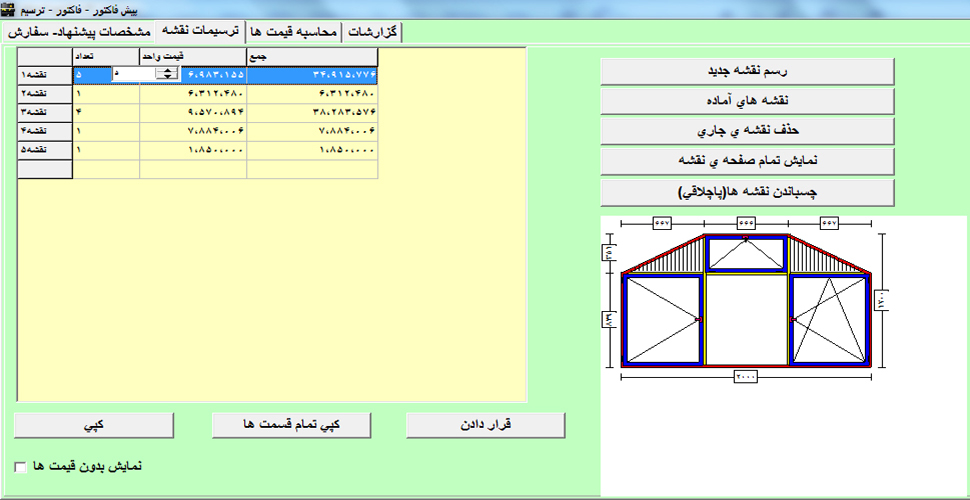Enable the نمایش بدون قیمت ها checkbox

21,466
